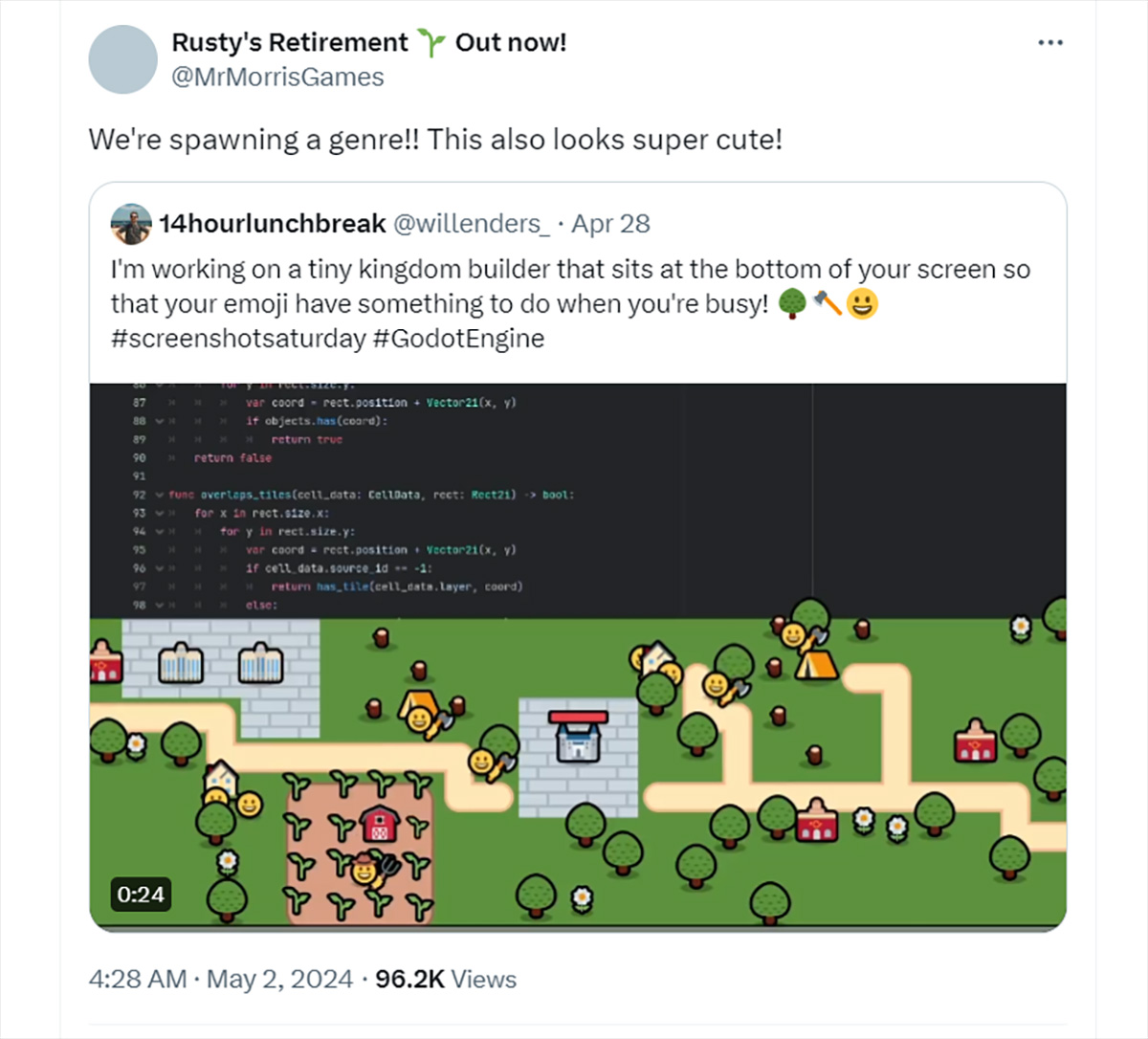
Task: Click the farmer emoji with pitchfork
Action: pos(370,868)
